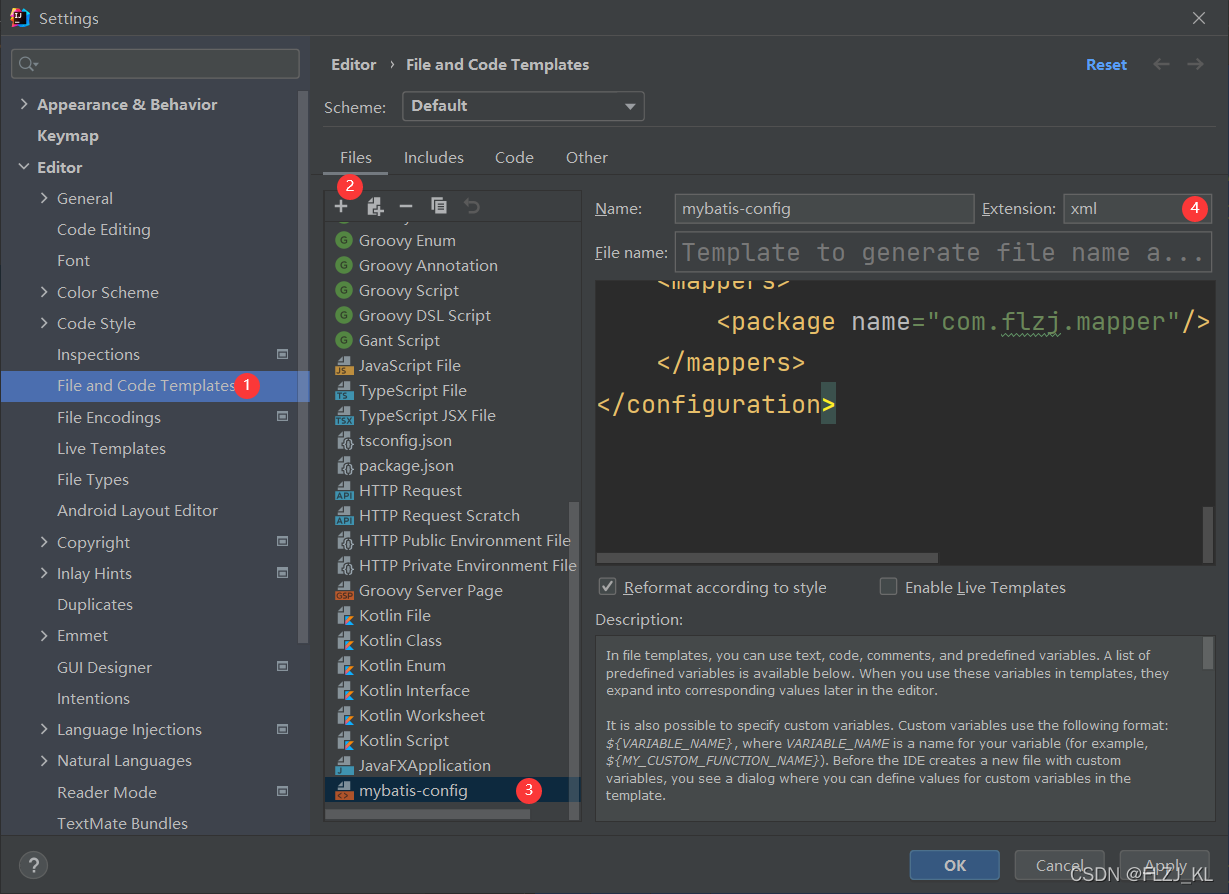
Task: Select Keymap in settings tree
Action: point(68,135)
